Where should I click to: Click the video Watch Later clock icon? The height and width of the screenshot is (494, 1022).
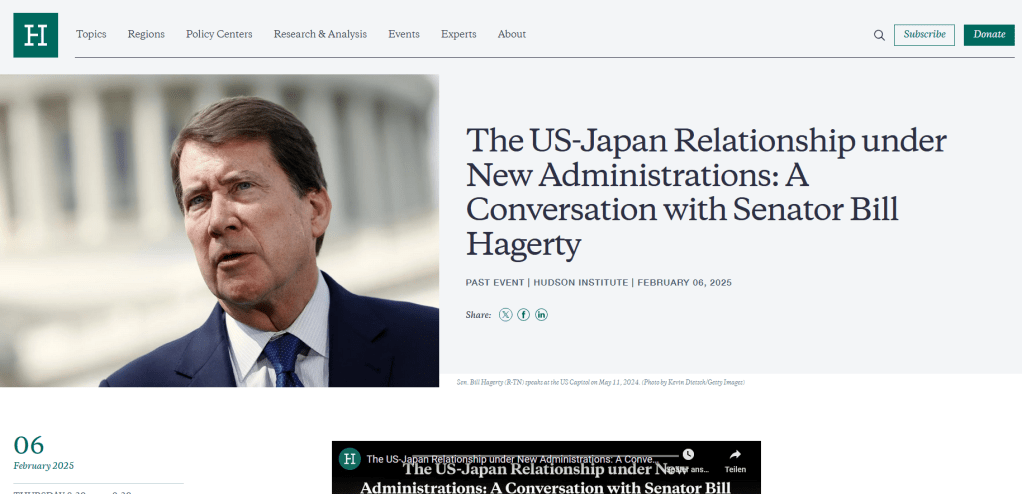(x=688, y=454)
